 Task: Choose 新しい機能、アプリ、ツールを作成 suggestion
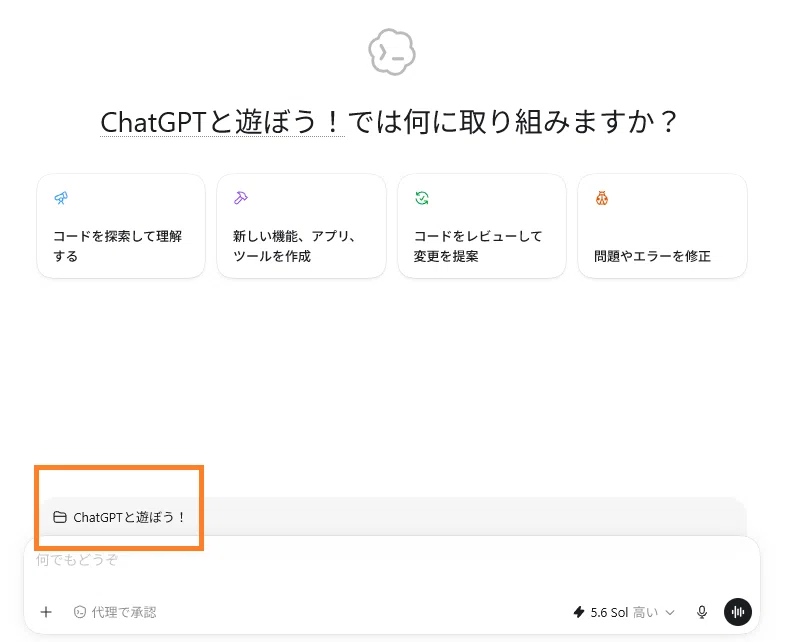click(x=301, y=226)
